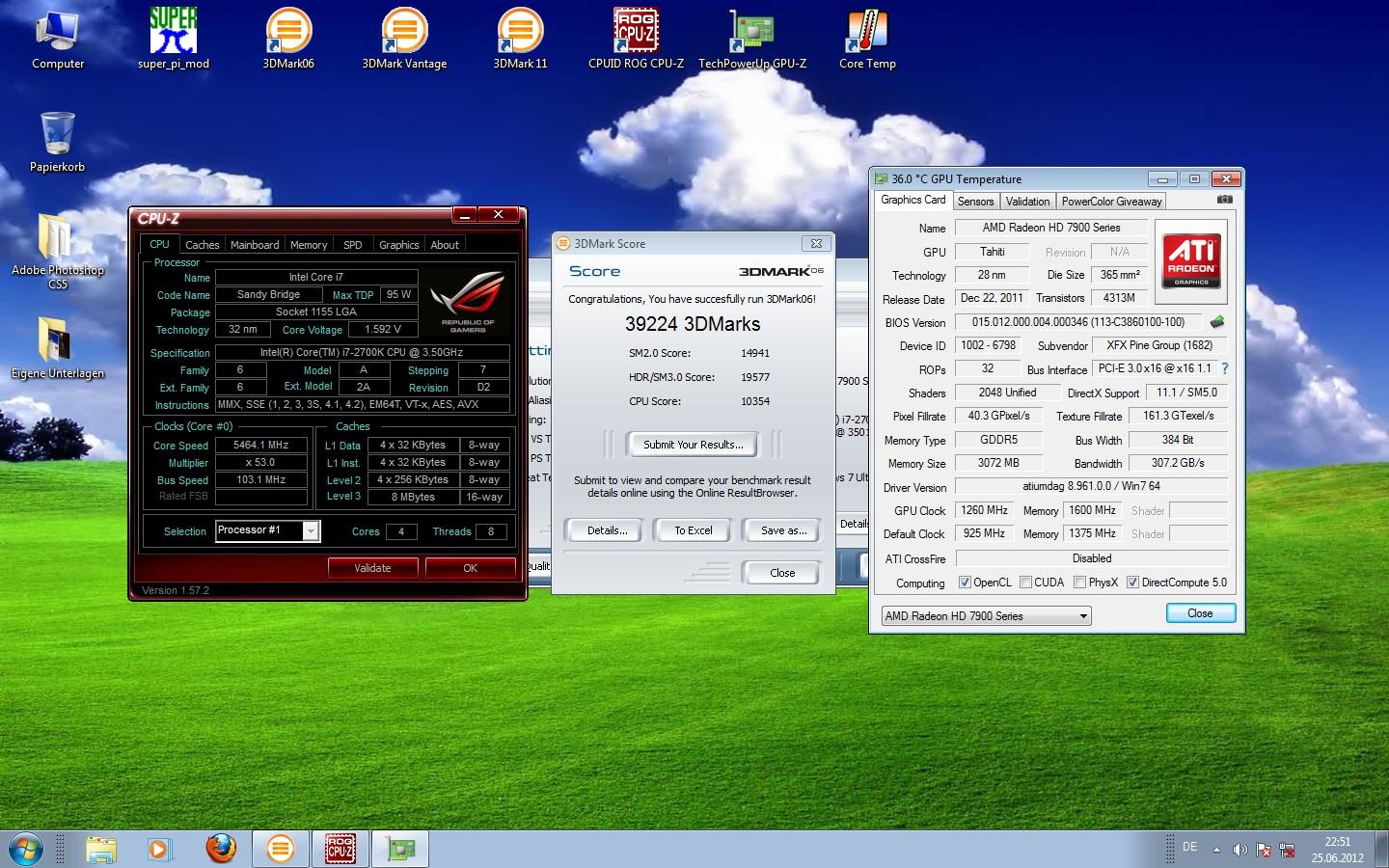
Task: Click the ATI Radeon logo in GPU-Z
Action: click(x=1191, y=260)
